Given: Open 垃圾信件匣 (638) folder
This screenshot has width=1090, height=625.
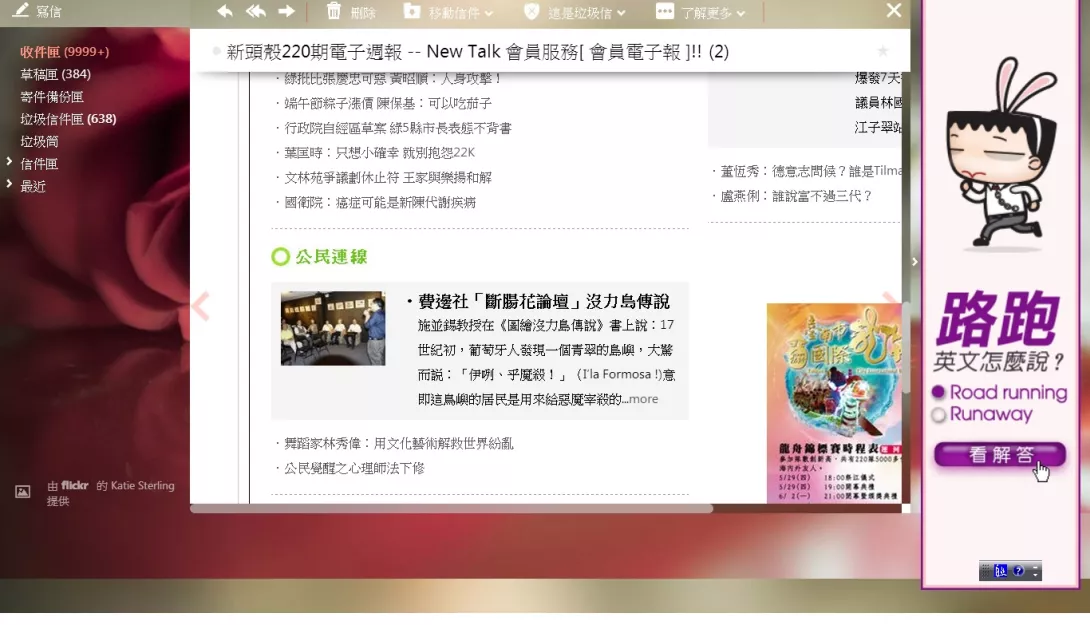Looking at the screenshot, I should click(x=68, y=120).
